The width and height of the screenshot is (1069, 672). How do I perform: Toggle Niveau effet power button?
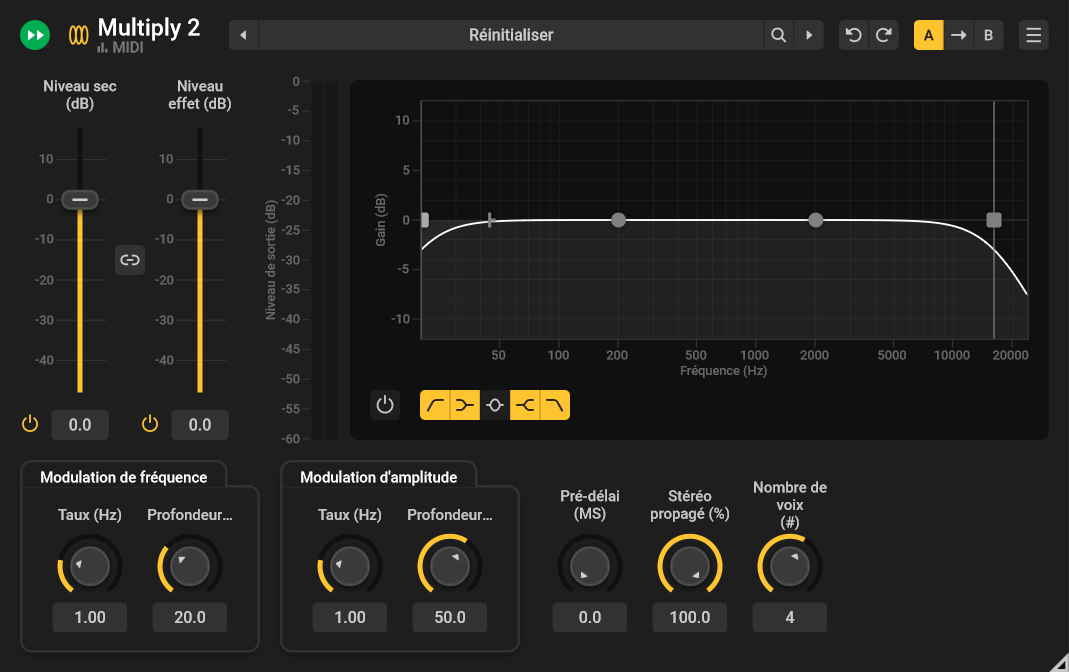click(150, 424)
